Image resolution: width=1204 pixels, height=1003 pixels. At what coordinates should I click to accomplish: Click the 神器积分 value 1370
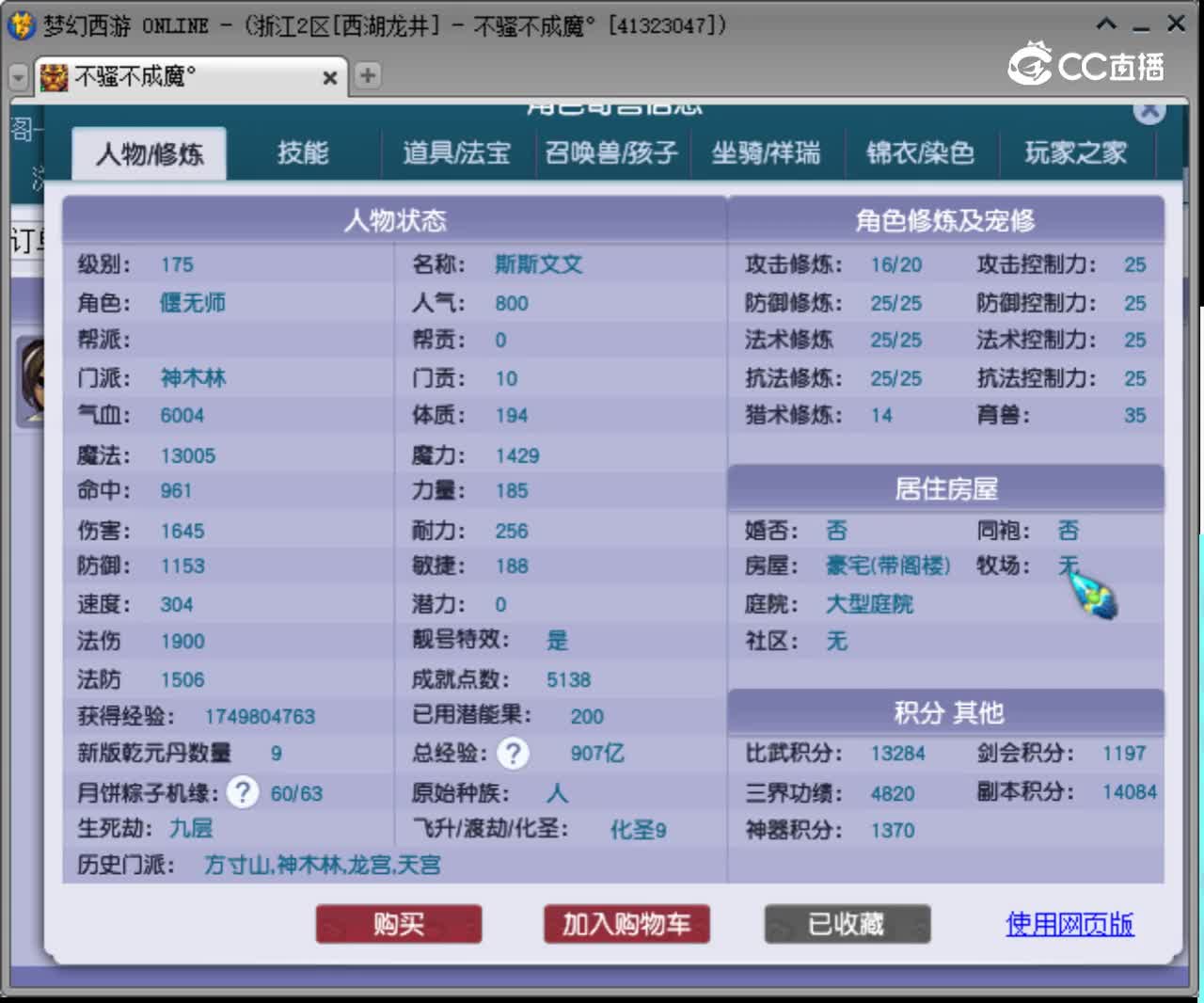pos(893,831)
